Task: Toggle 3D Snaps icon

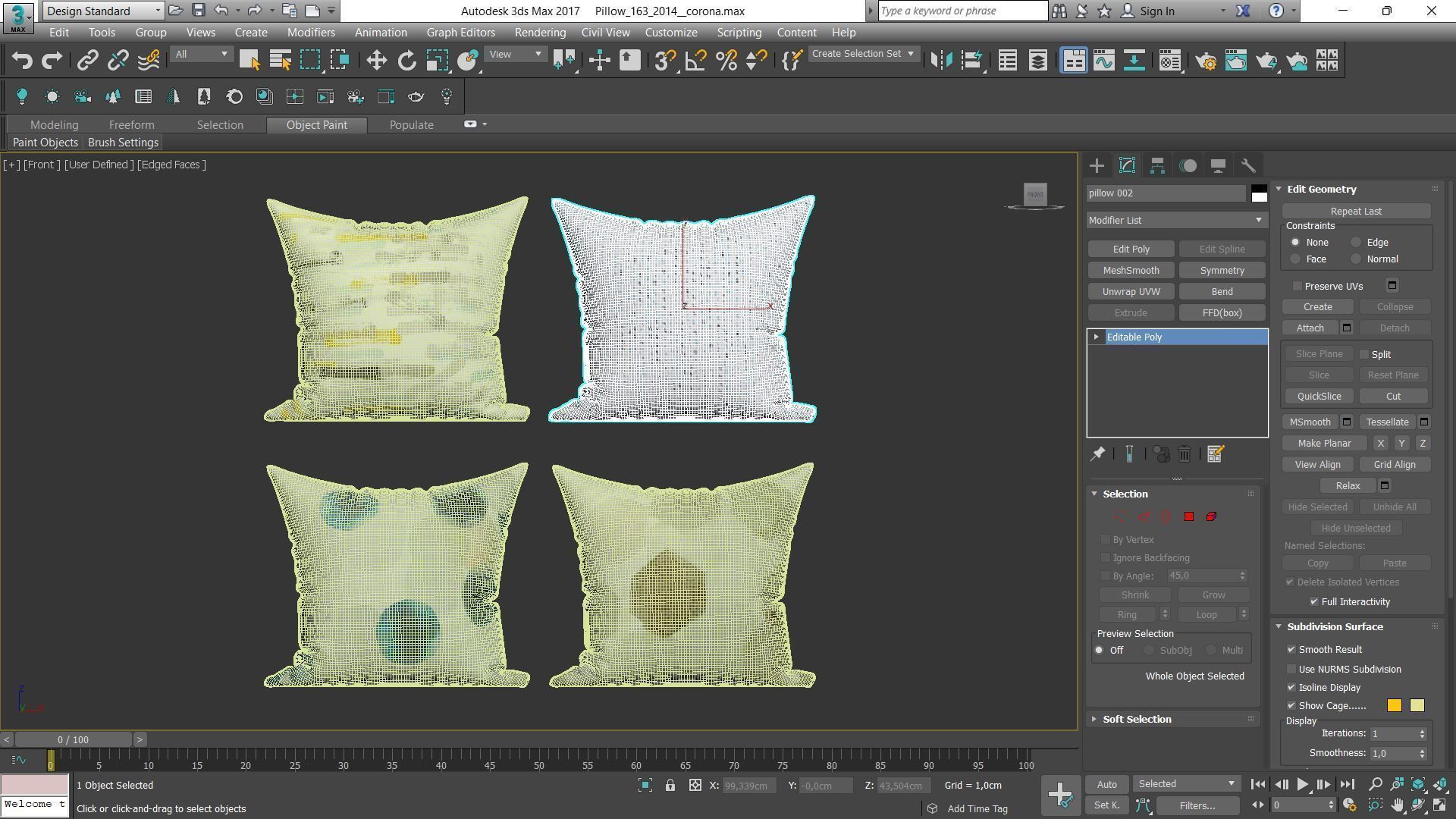Action: coord(665,61)
